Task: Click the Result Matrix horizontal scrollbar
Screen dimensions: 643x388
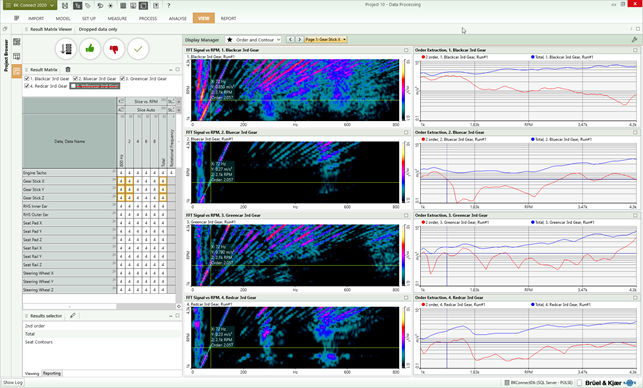Action: [x=69, y=306]
